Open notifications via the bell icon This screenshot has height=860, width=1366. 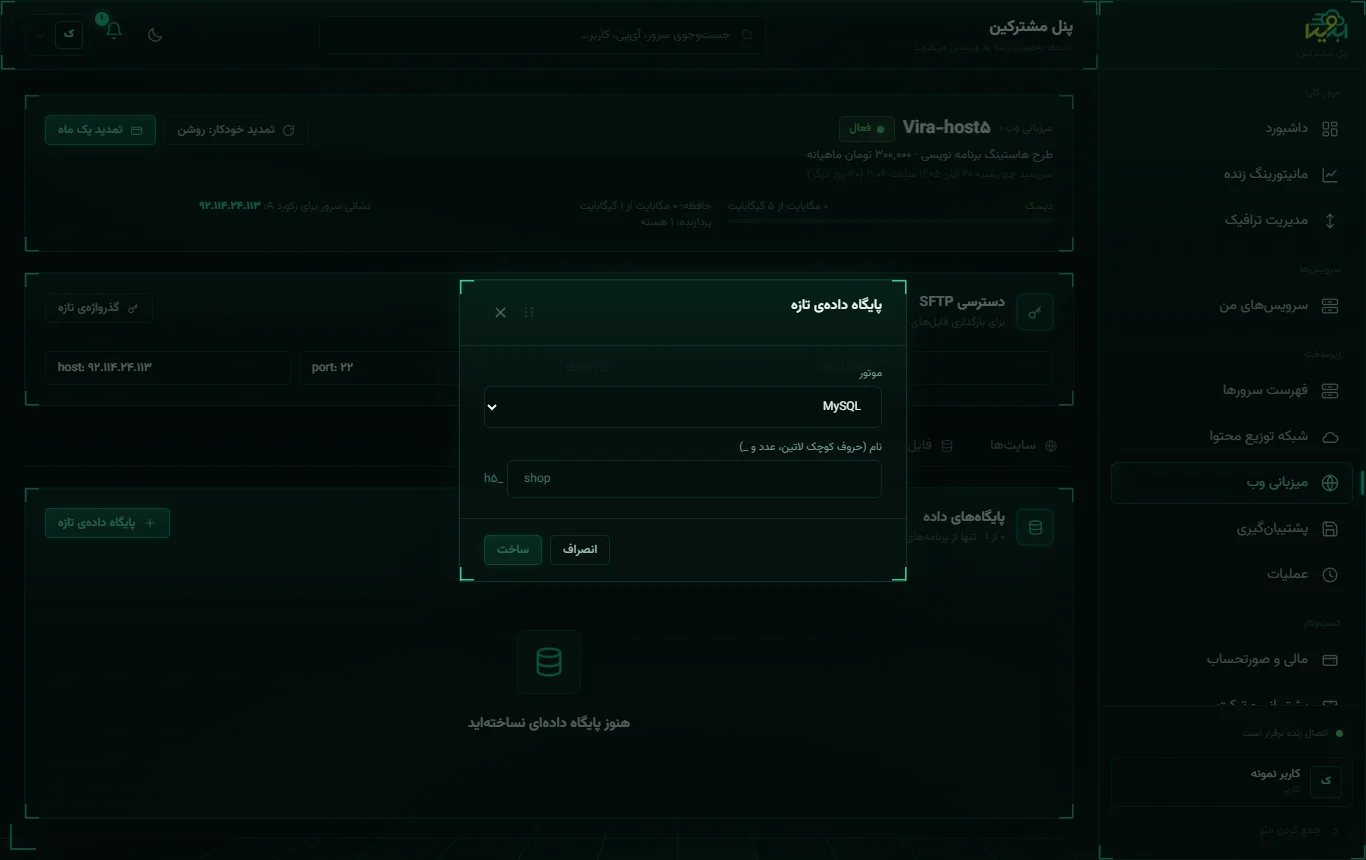point(114,31)
